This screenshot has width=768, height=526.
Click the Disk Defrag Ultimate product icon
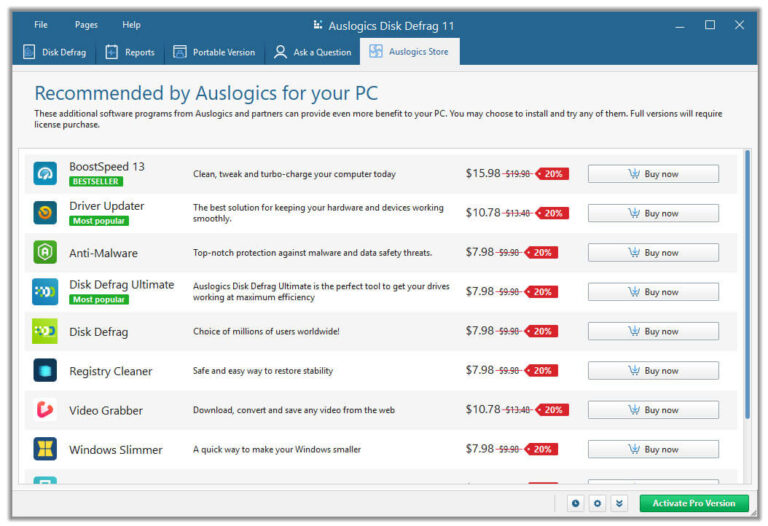[45, 292]
